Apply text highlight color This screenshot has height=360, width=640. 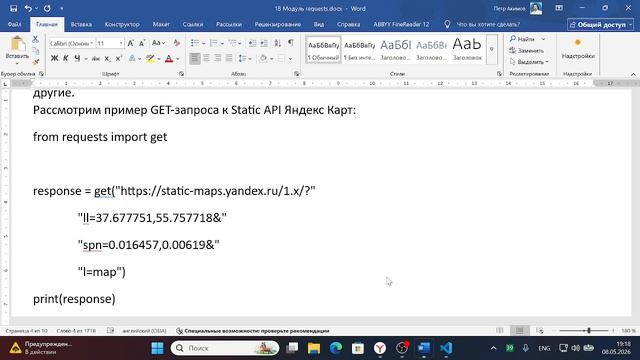(151, 59)
